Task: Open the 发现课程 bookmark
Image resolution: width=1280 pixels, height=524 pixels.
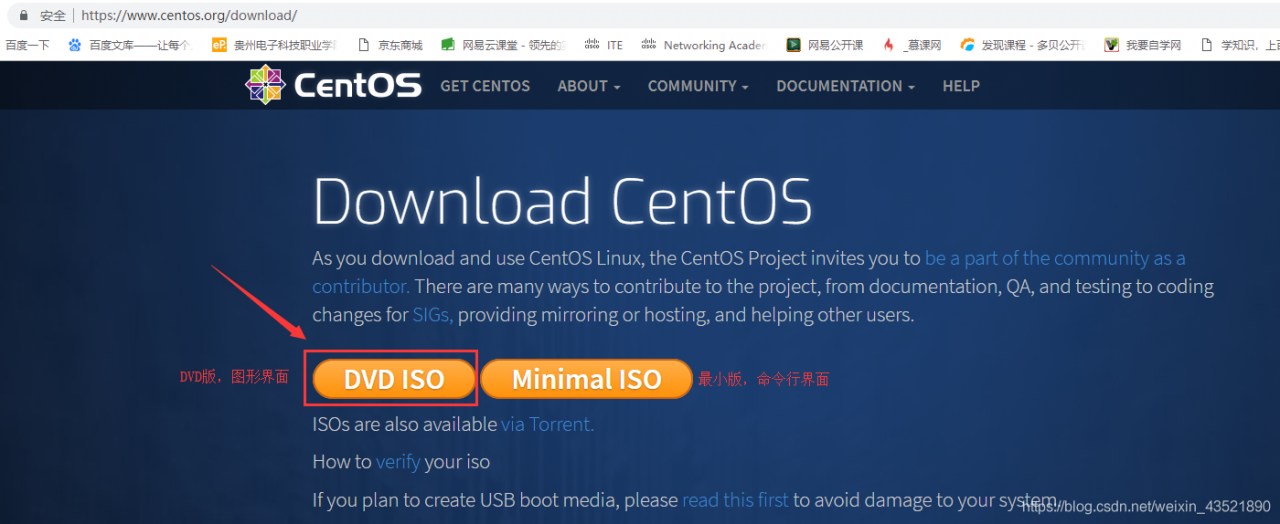Action: (1022, 45)
